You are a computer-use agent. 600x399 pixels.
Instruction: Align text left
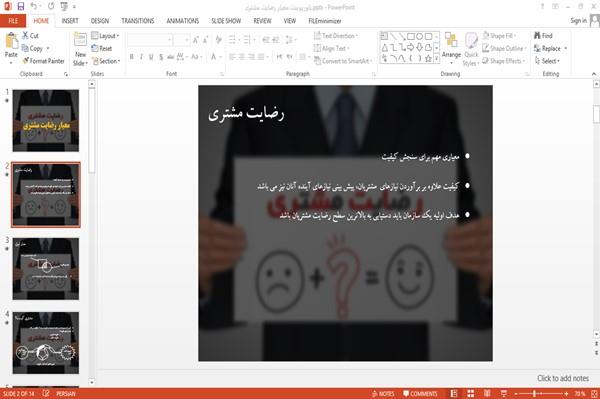click(232, 57)
